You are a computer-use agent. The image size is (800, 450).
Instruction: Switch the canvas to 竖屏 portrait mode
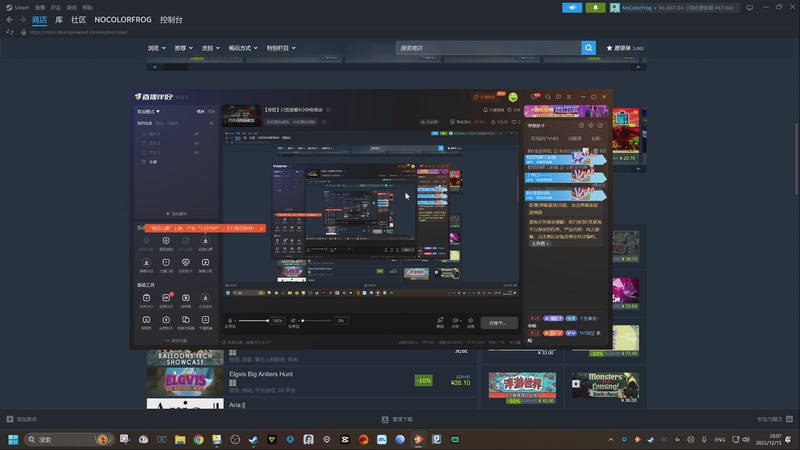(211, 111)
